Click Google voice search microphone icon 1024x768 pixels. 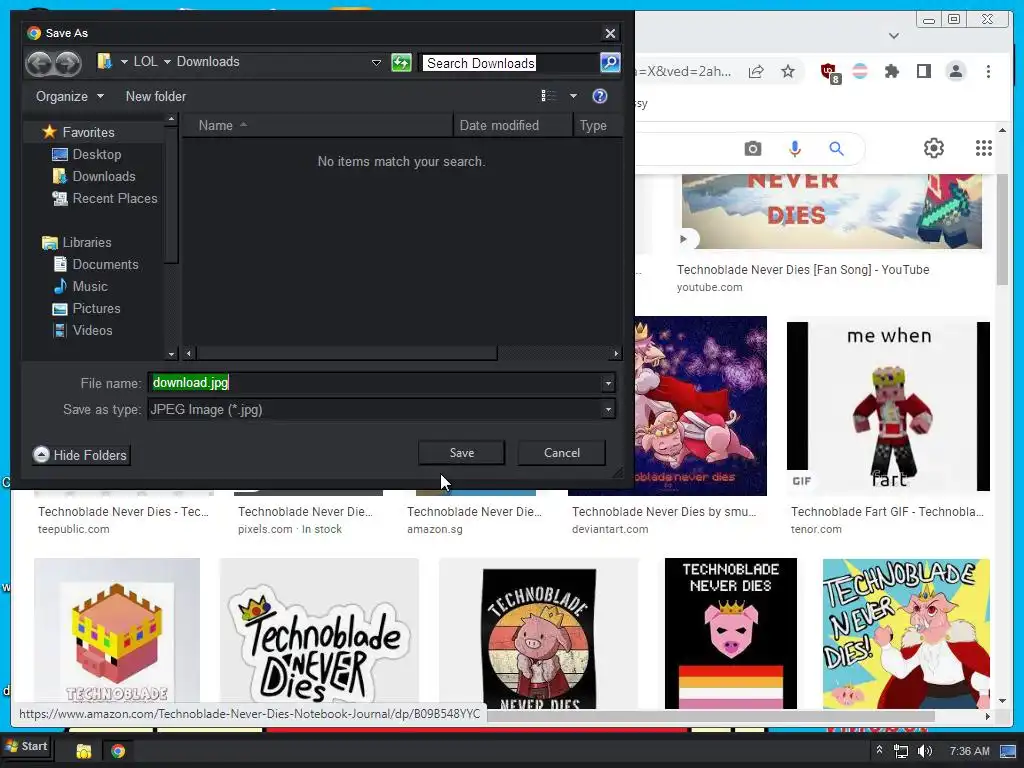(x=794, y=149)
